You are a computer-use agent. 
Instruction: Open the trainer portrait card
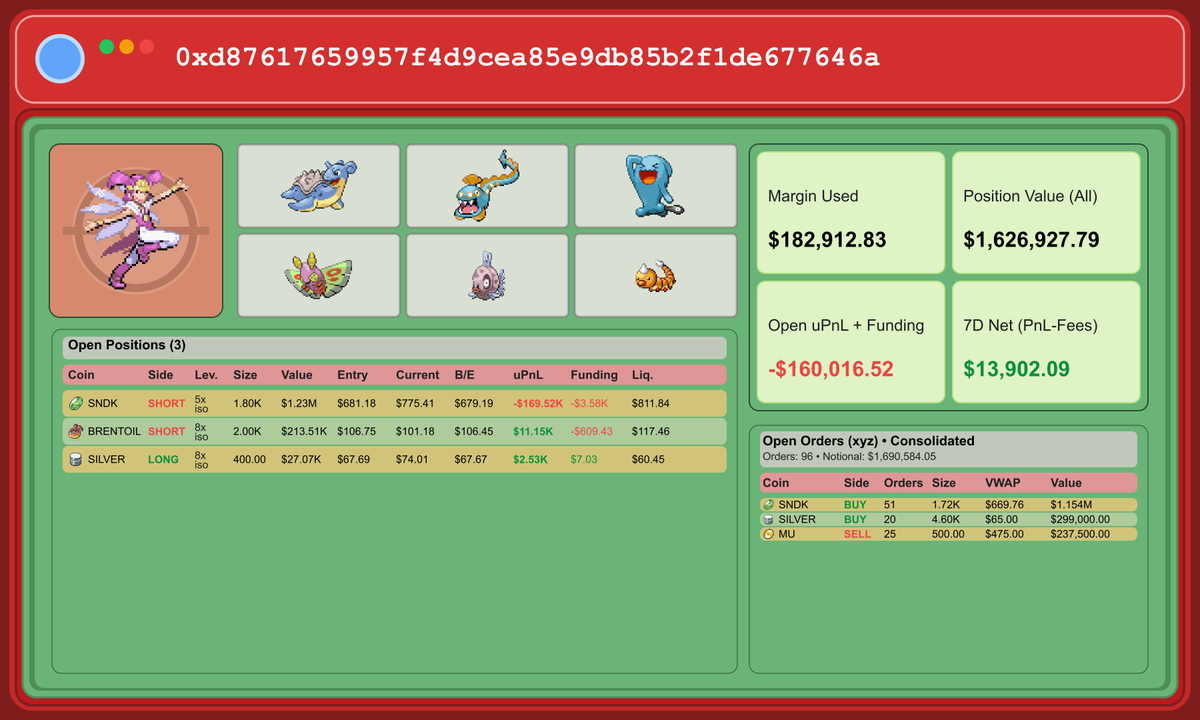click(136, 231)
